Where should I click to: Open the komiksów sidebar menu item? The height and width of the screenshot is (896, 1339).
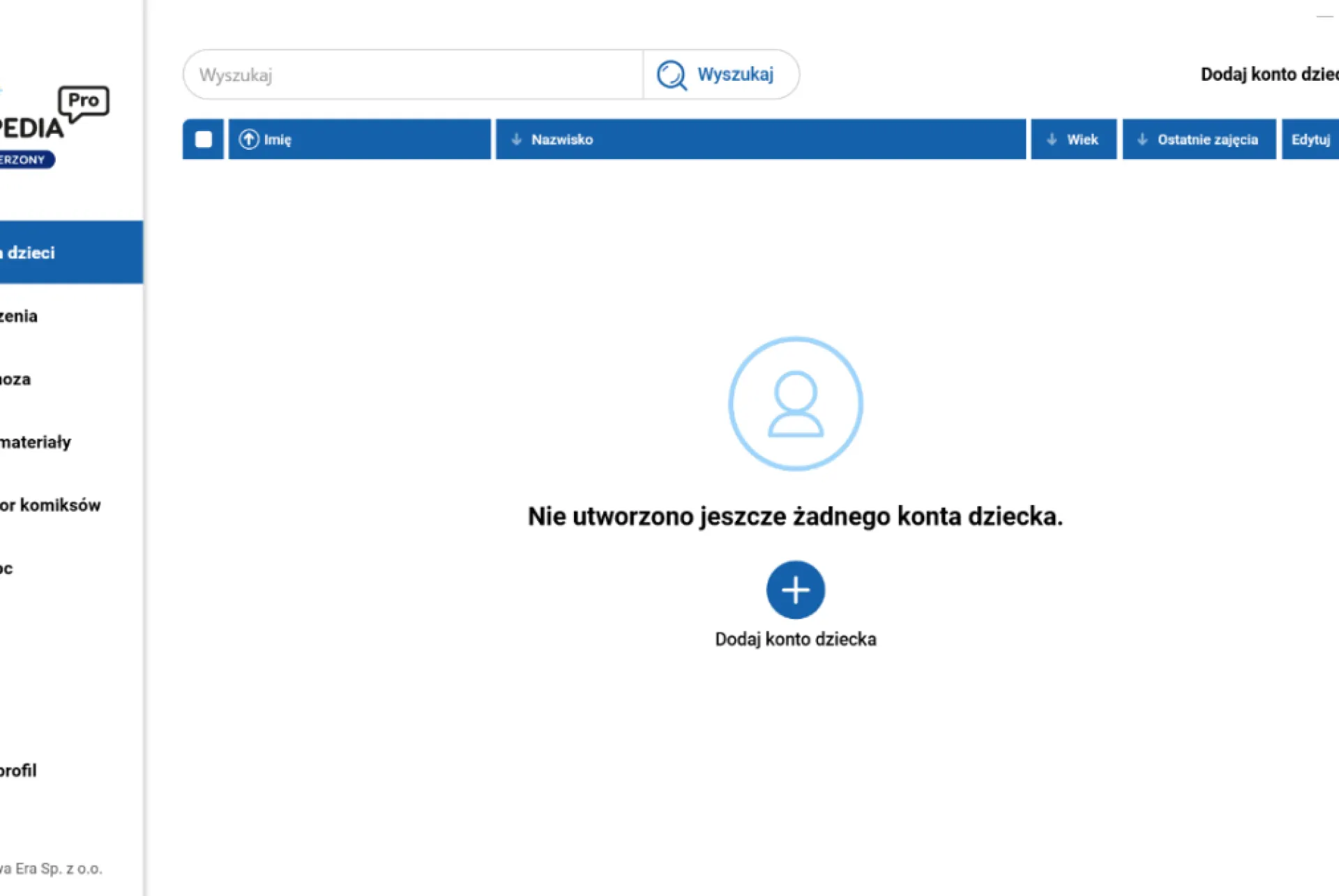coord(71,505)
